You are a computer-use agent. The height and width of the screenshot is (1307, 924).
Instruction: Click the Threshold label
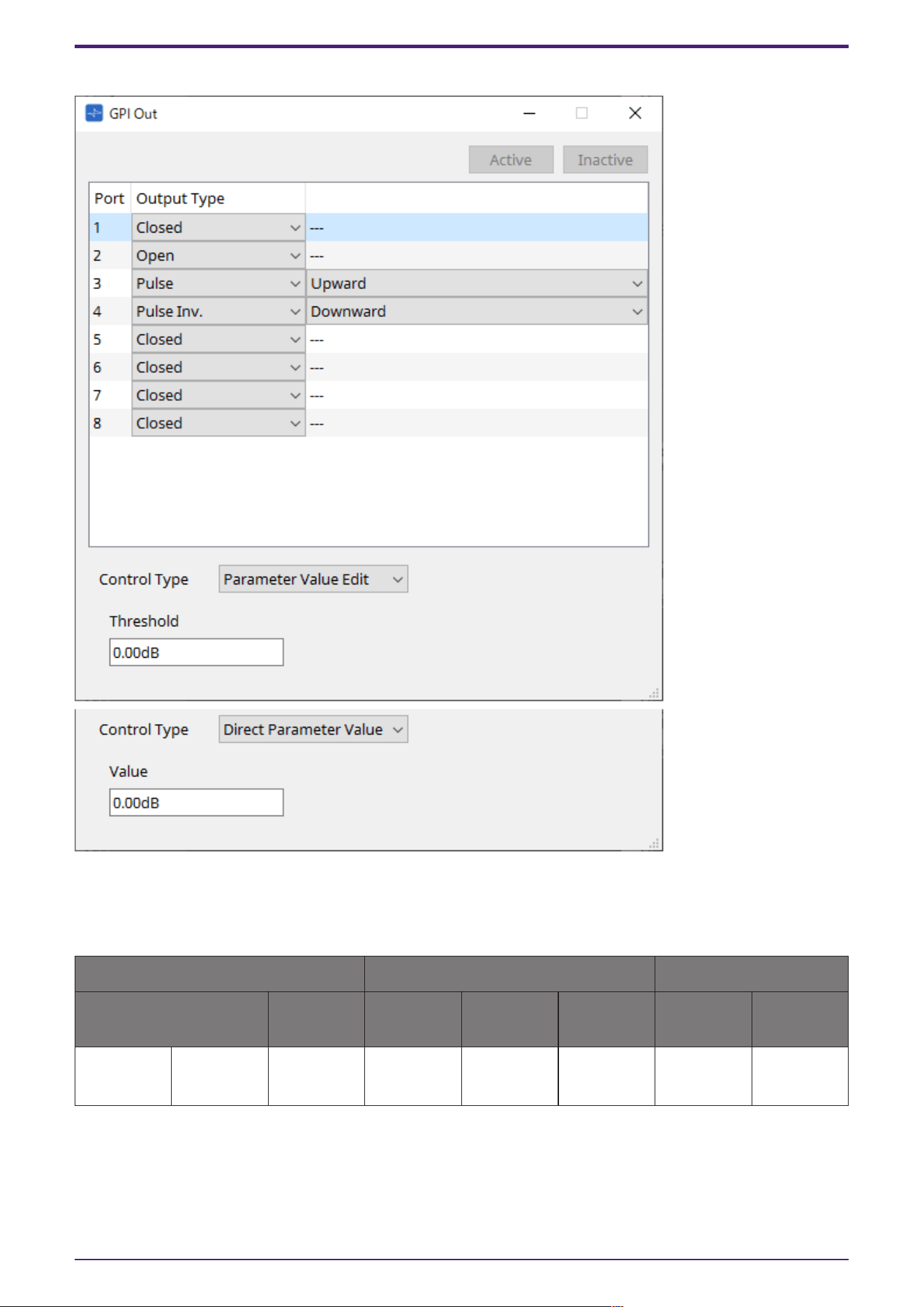coord(144,621)
